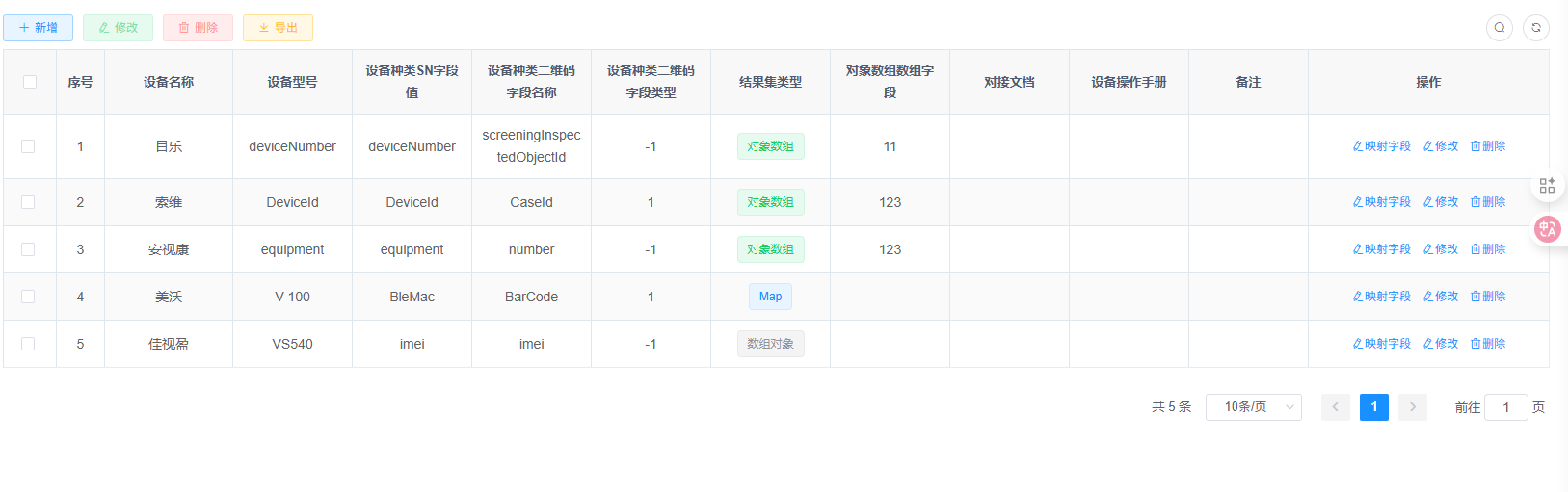Open the 10条/页 page size dropdown

tap(1253, 407)
